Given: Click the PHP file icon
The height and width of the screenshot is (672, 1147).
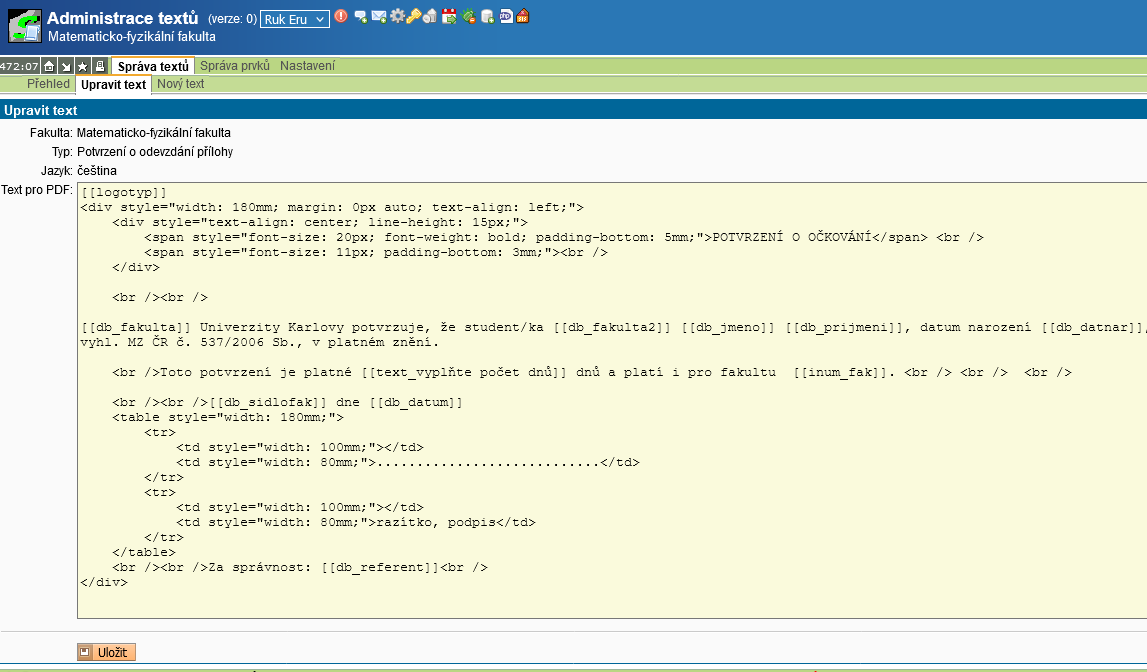Looking at the screenshot, I should 505,17.
